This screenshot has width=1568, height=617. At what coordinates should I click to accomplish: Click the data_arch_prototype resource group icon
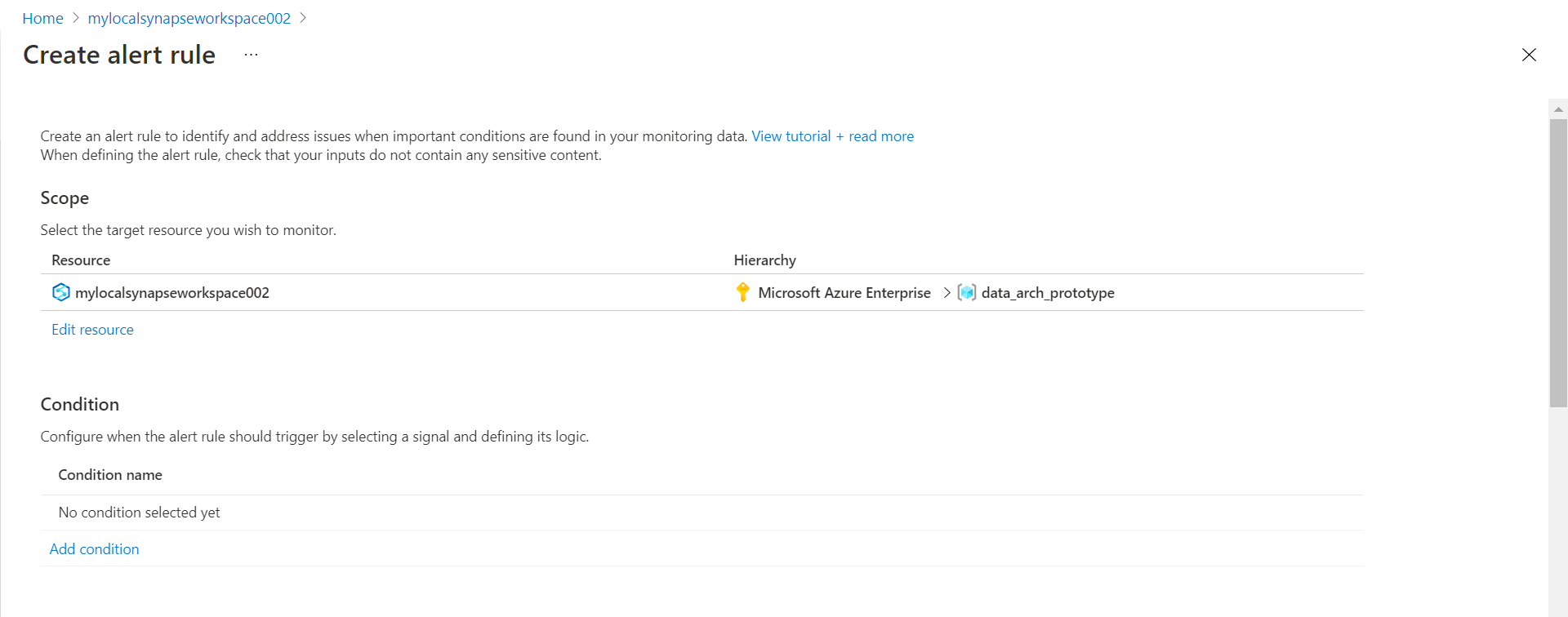[x=966, y=292]
